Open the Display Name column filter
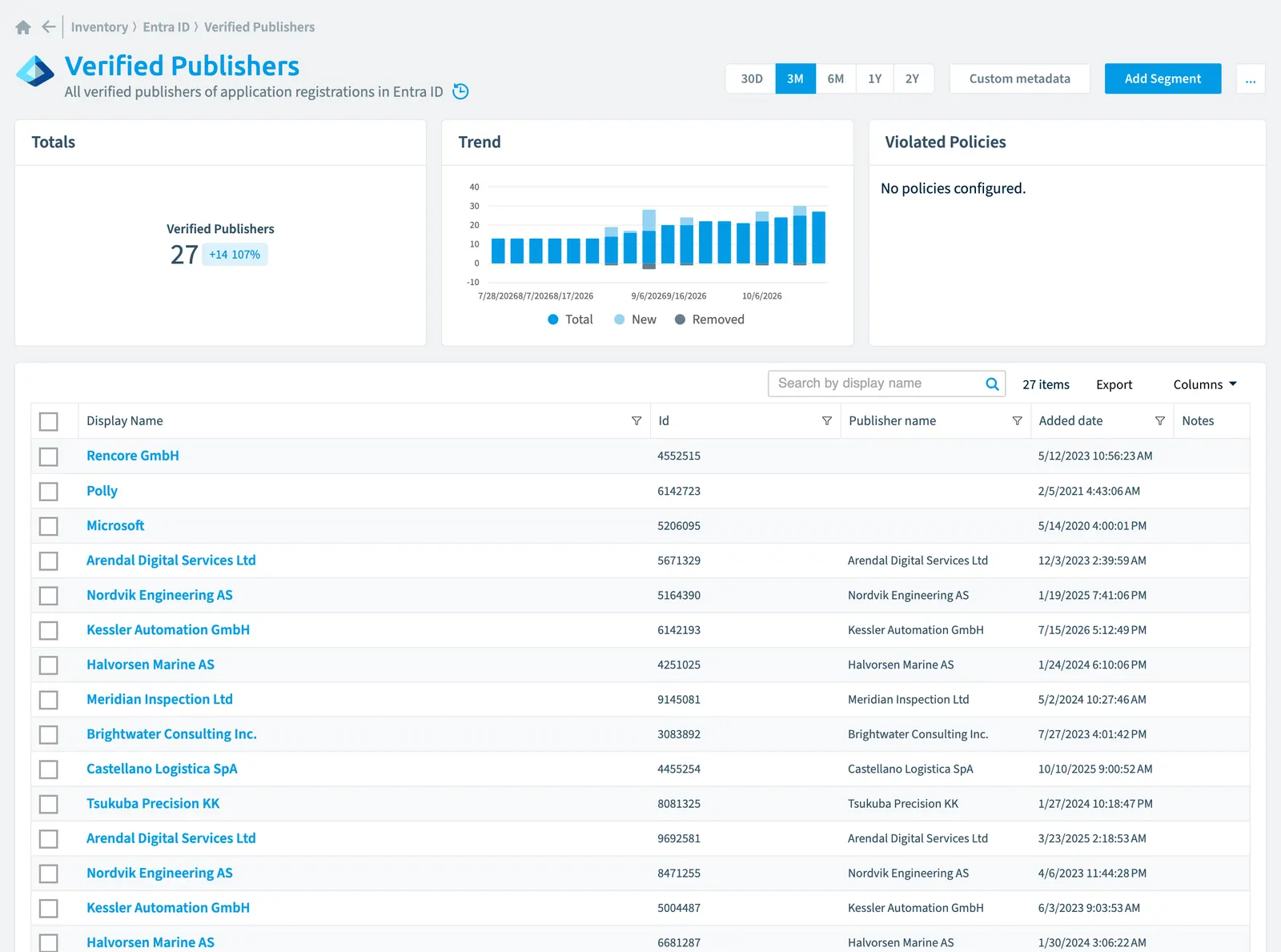The width and height of the screenshot is (1281, 952). (636, 421)
